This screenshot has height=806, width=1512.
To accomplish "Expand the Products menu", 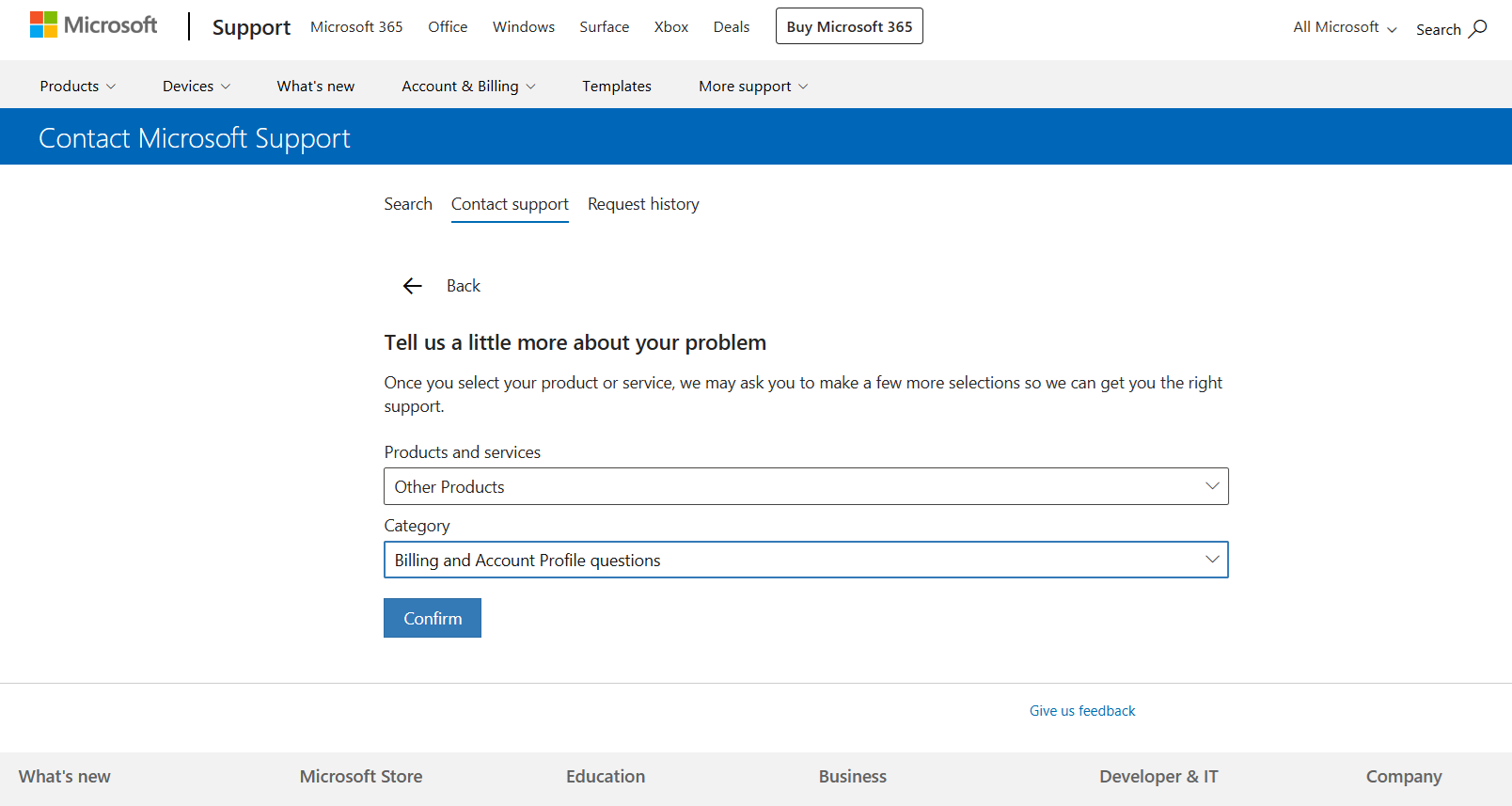I will click(x=78, y=86).
